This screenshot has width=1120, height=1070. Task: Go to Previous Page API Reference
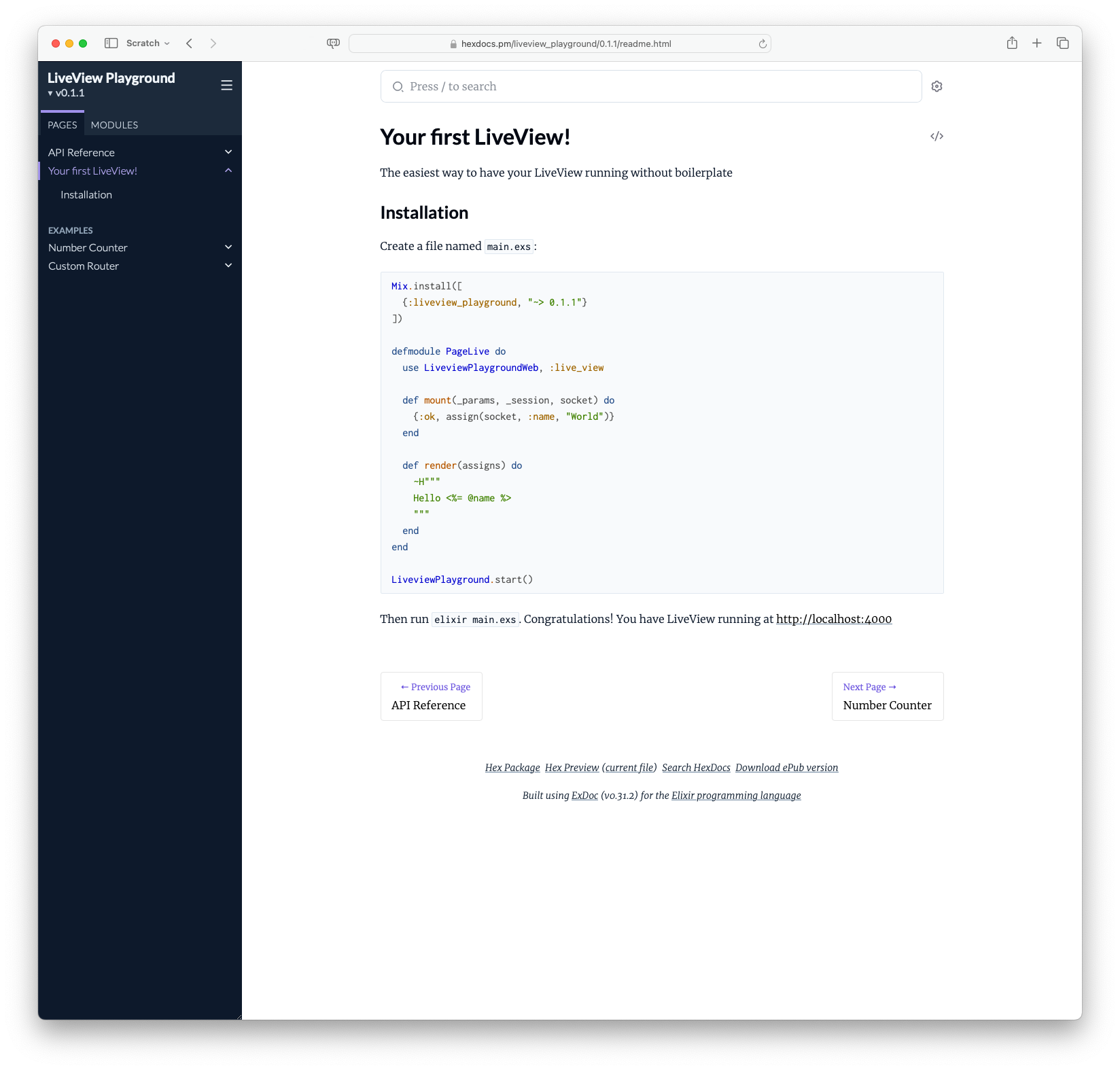point(432,696)
